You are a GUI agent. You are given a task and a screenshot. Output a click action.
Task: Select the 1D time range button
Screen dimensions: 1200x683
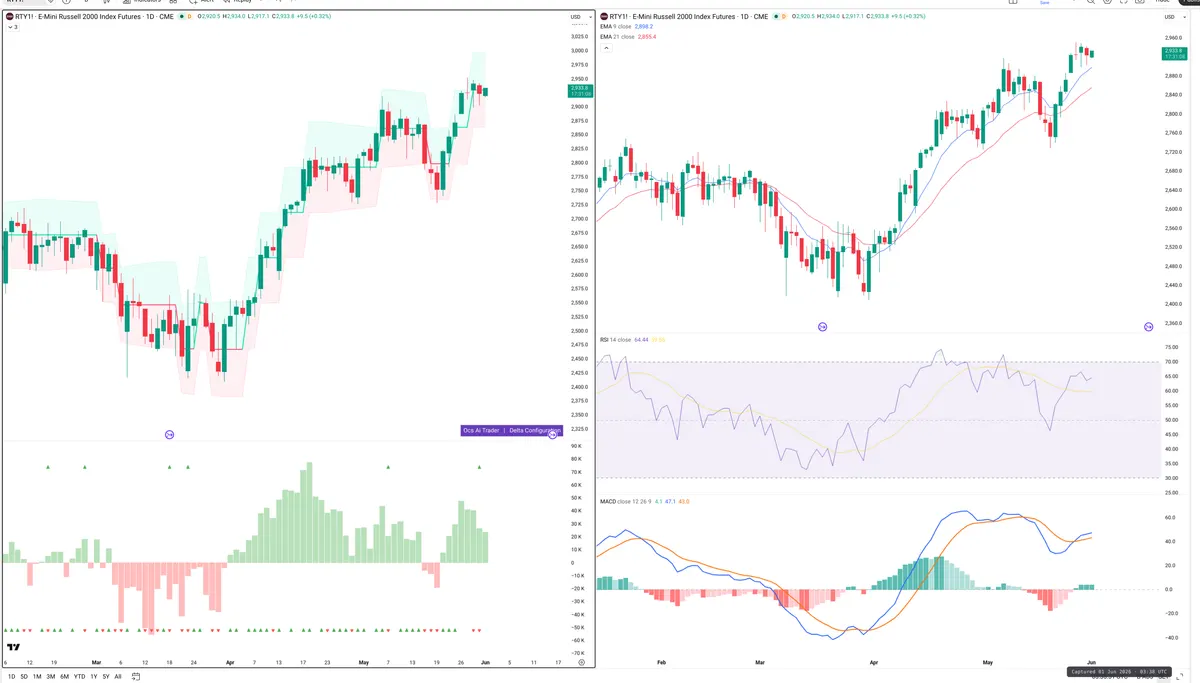coord(11,676)
